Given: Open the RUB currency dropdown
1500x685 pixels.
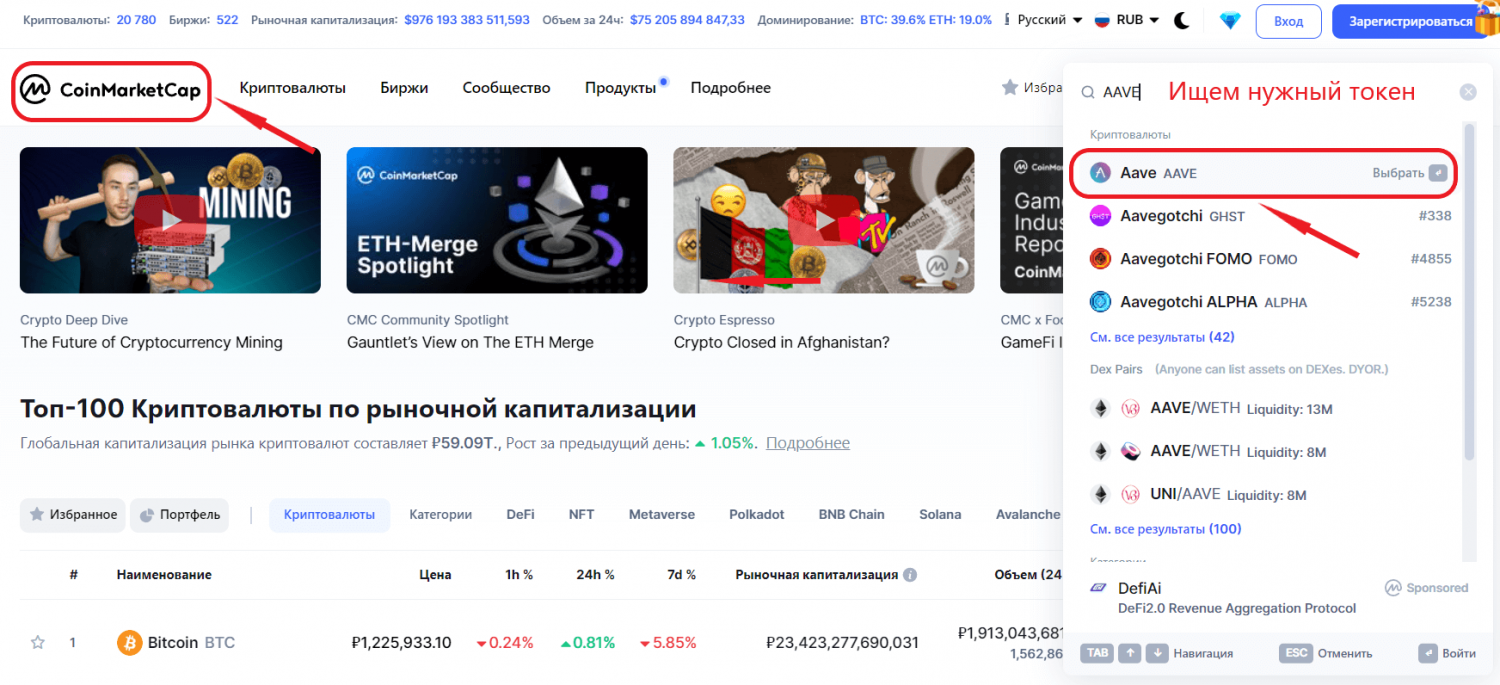Looking at the screenshot, I should coord(1127,20).
